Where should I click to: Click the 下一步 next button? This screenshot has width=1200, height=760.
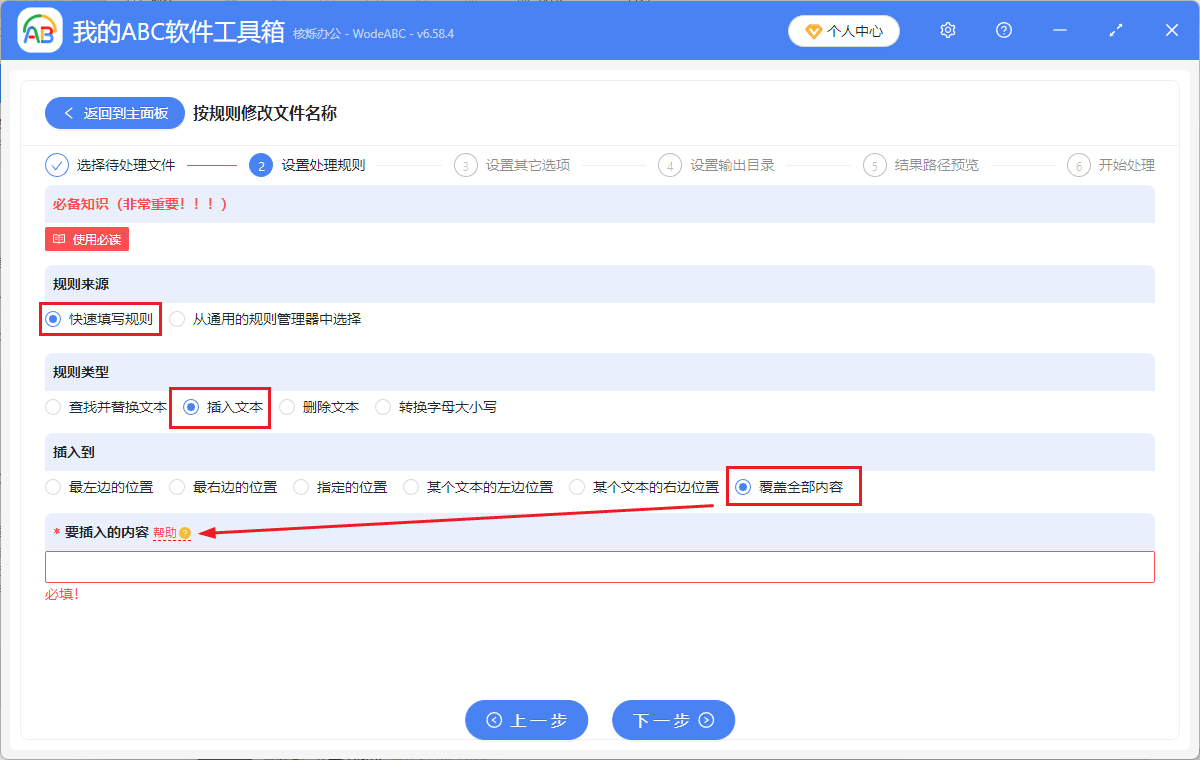pos(673,719)
